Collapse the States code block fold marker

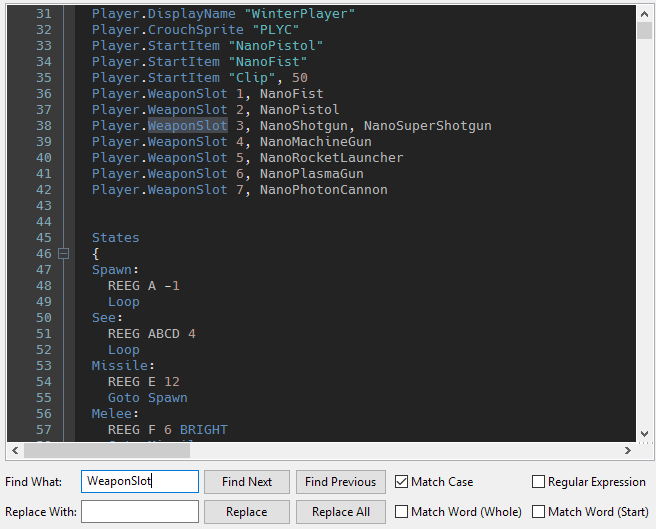[x=64, y=254]
